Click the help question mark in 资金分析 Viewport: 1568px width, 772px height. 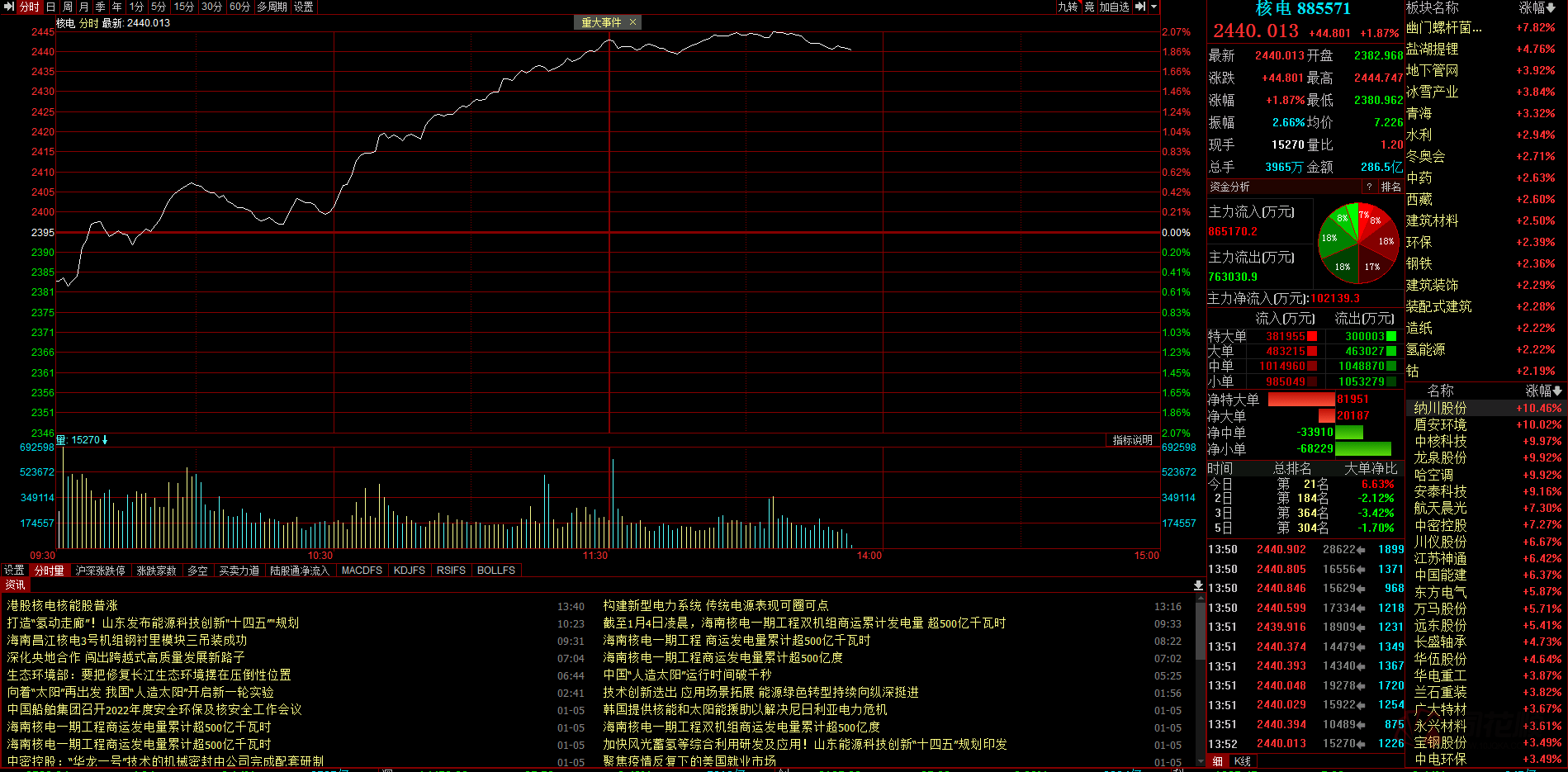tap(1369, 187)
